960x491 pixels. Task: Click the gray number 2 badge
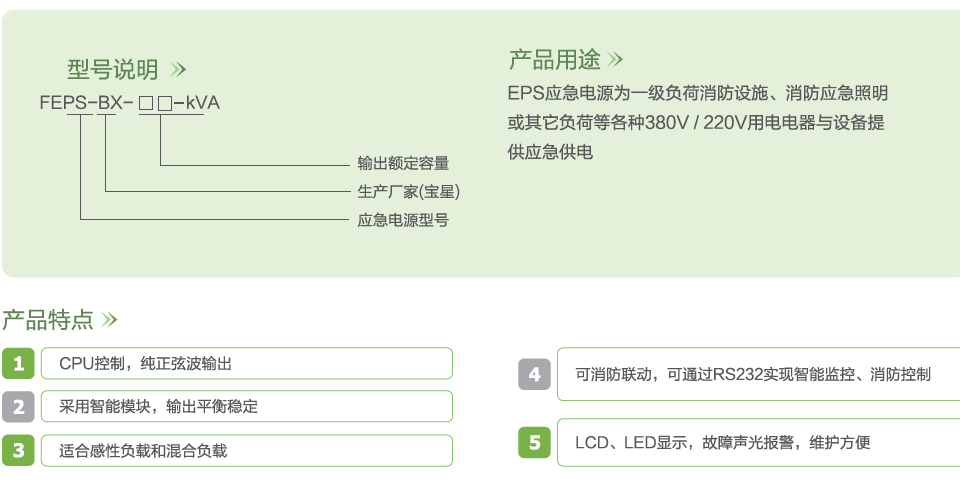[x=18, y=407]
